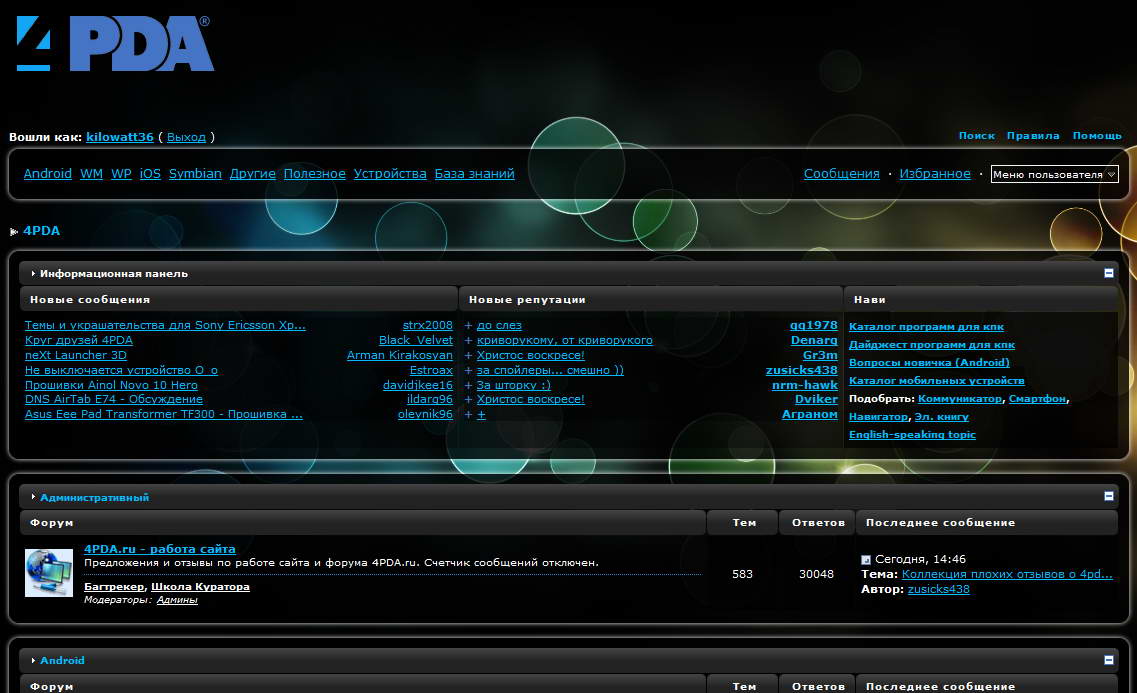The height and width of the screenshot is (693, 1137).
Task: Click the plus sign before "криворукому, от криворукого"
Action: [x=468, y=341]
